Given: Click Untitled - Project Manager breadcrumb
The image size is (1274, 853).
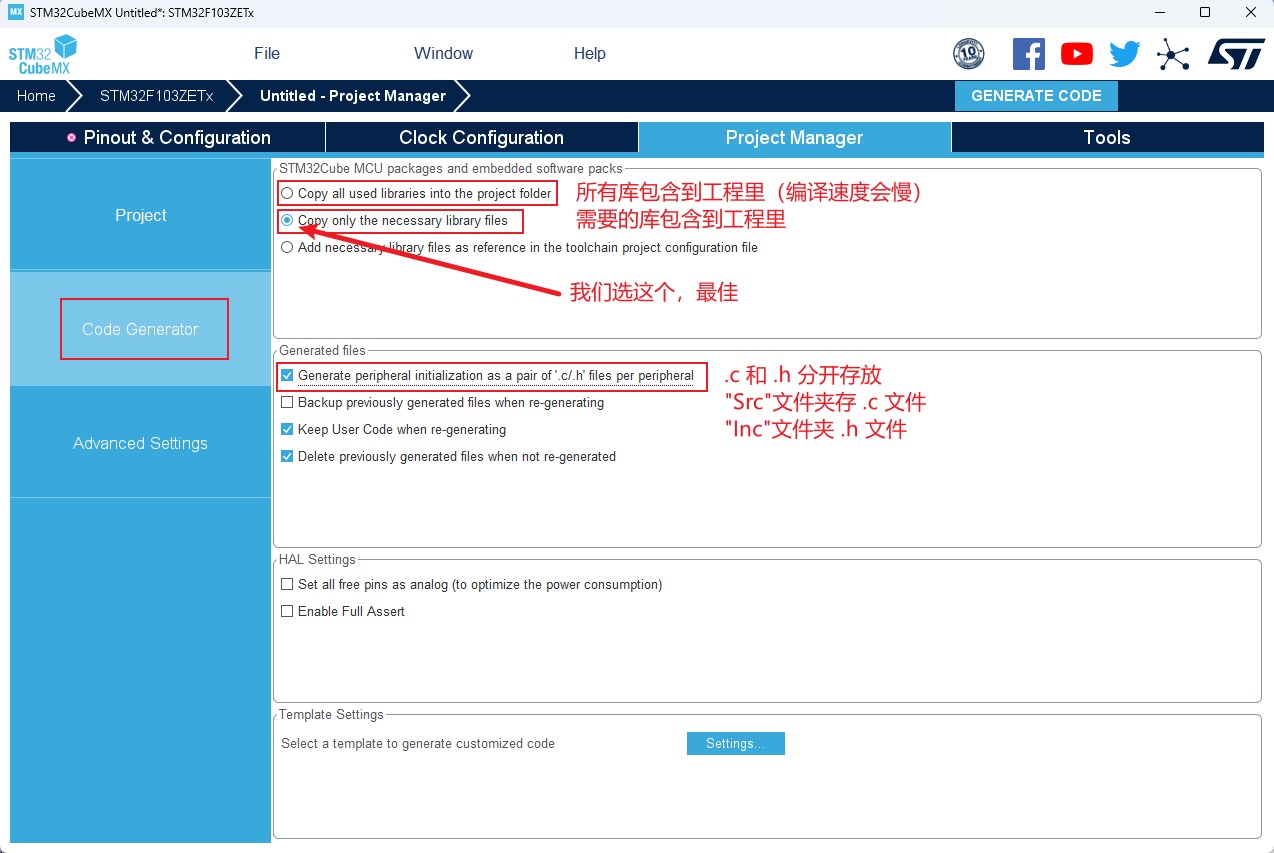Looking at the screenshot, I should pyautogui.click(x=353, y=96).
